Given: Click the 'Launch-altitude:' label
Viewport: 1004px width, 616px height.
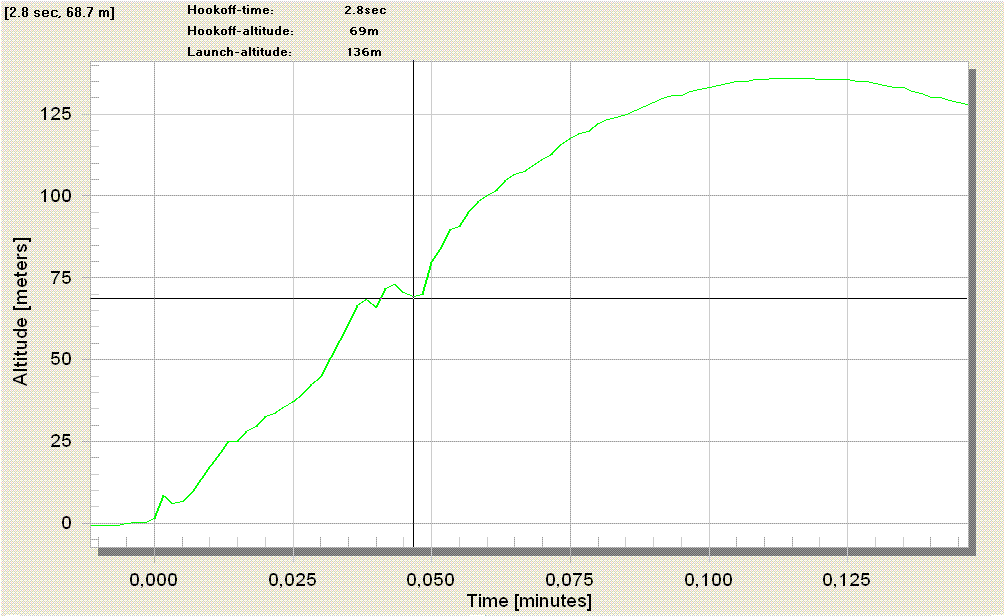Looking at the screenshot, I should tap(239, 52).
